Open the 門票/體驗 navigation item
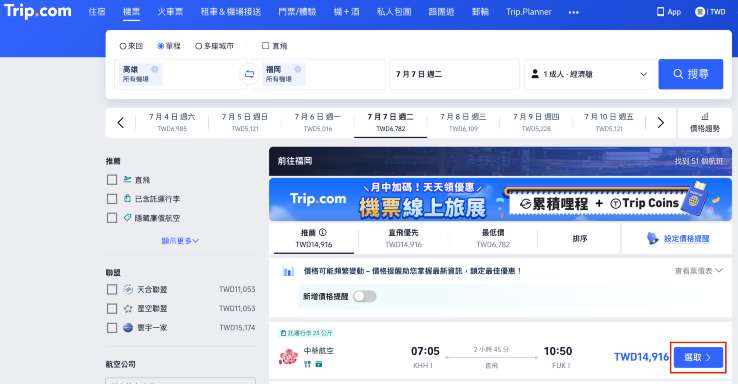The width and height of the screenshot is (738, 384). [297, 12]
